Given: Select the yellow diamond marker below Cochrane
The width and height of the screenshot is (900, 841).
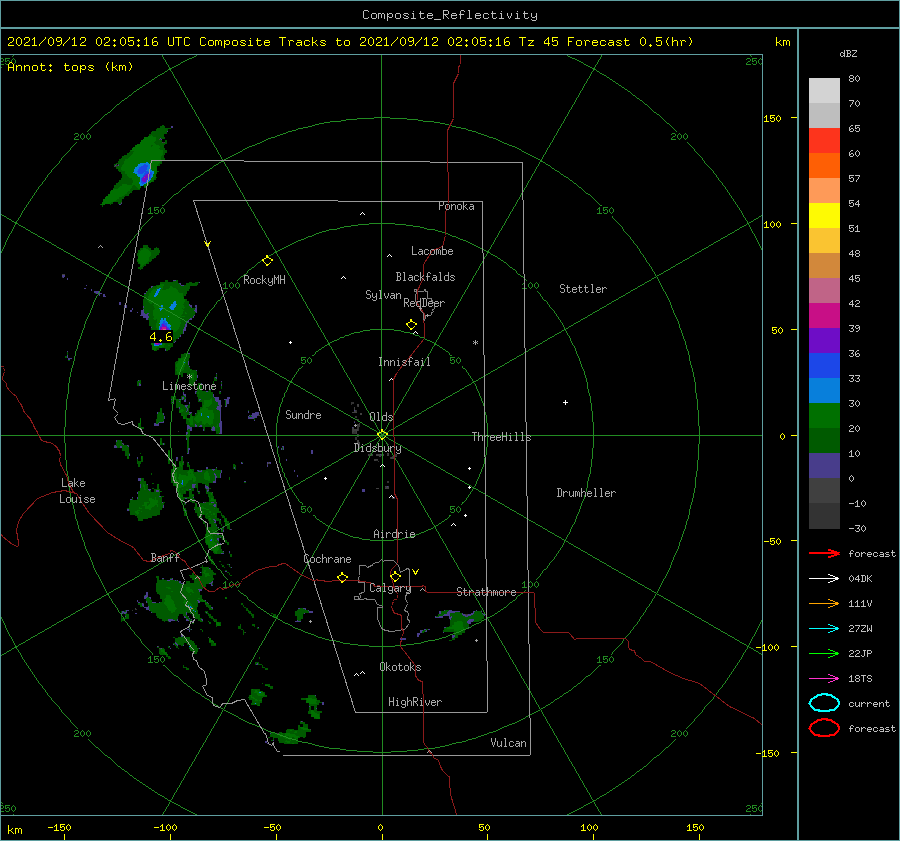Looking at the screenshot, I should click(342, 577).
